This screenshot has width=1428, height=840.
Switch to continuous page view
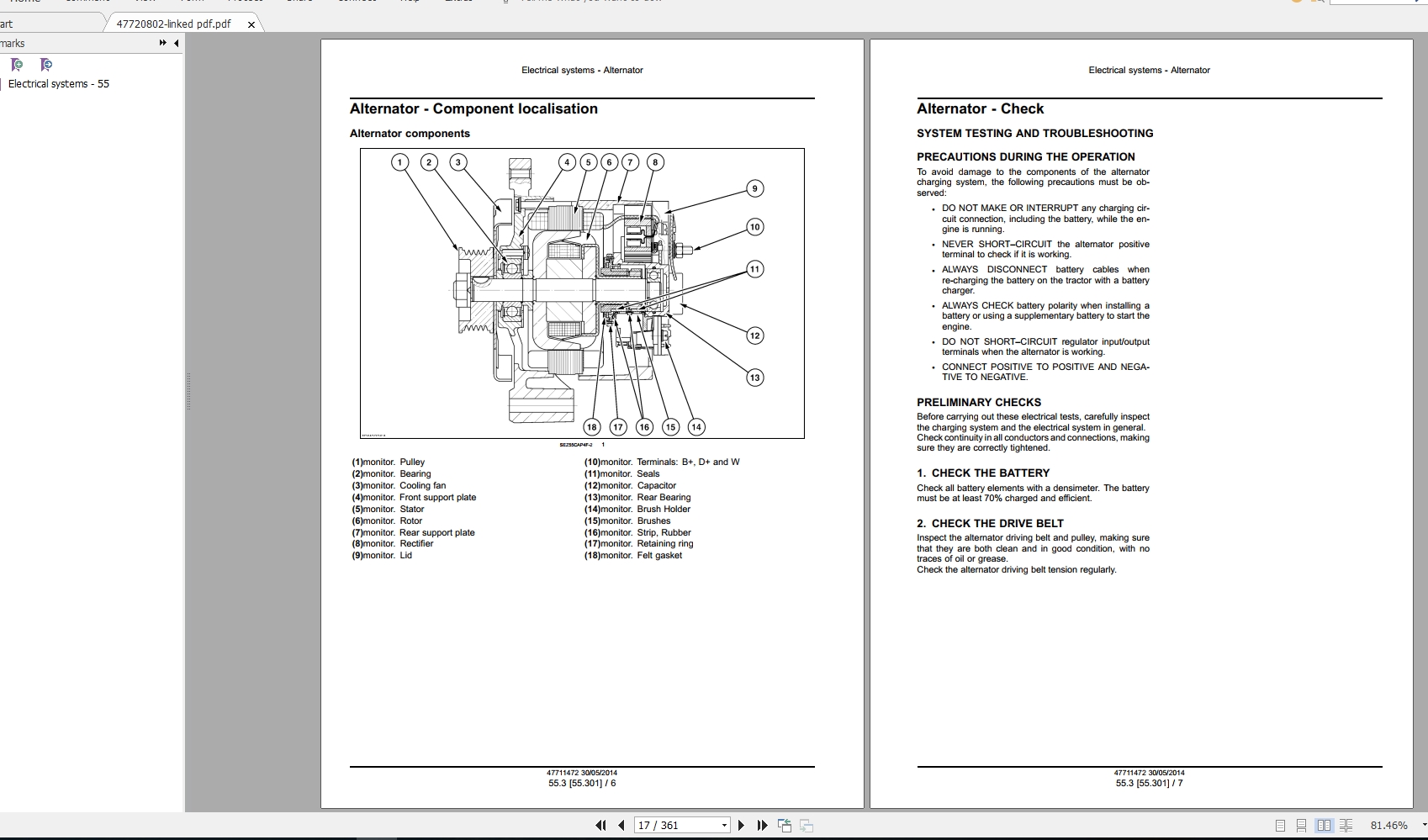1301,826
